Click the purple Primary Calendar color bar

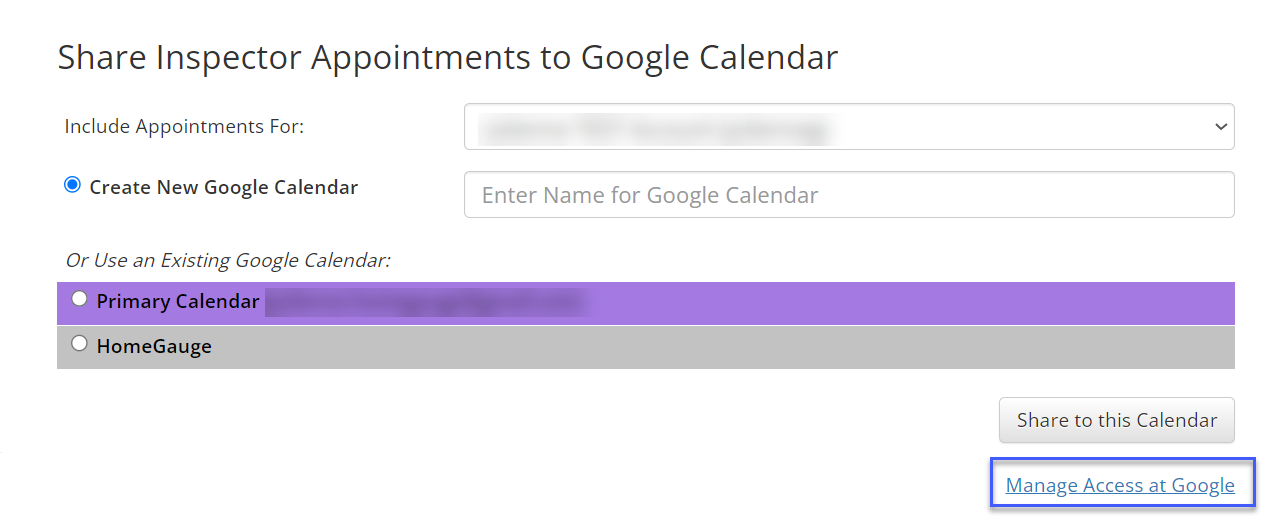click(x=900, y=303)
